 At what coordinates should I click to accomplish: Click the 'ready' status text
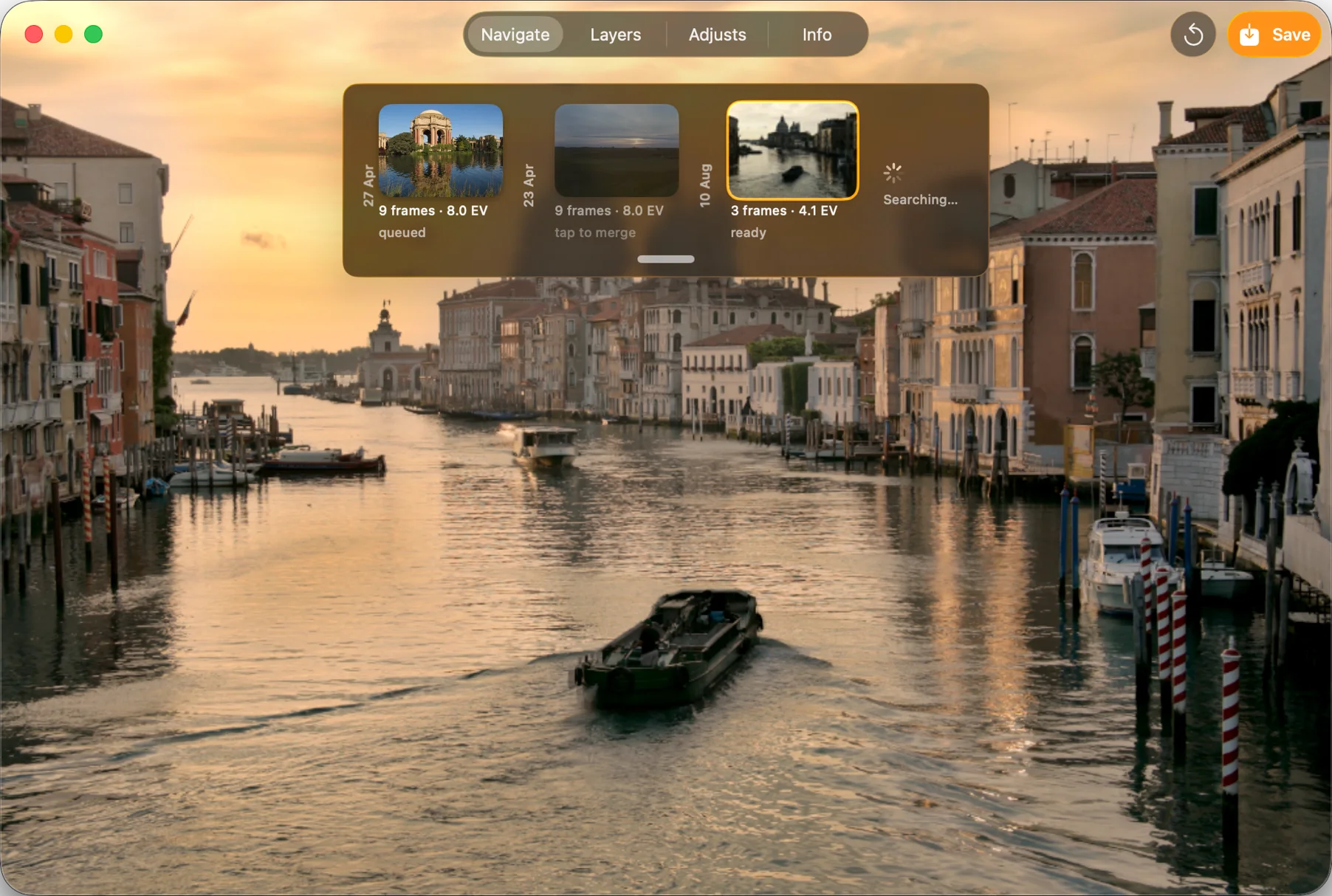coord(748,232)
